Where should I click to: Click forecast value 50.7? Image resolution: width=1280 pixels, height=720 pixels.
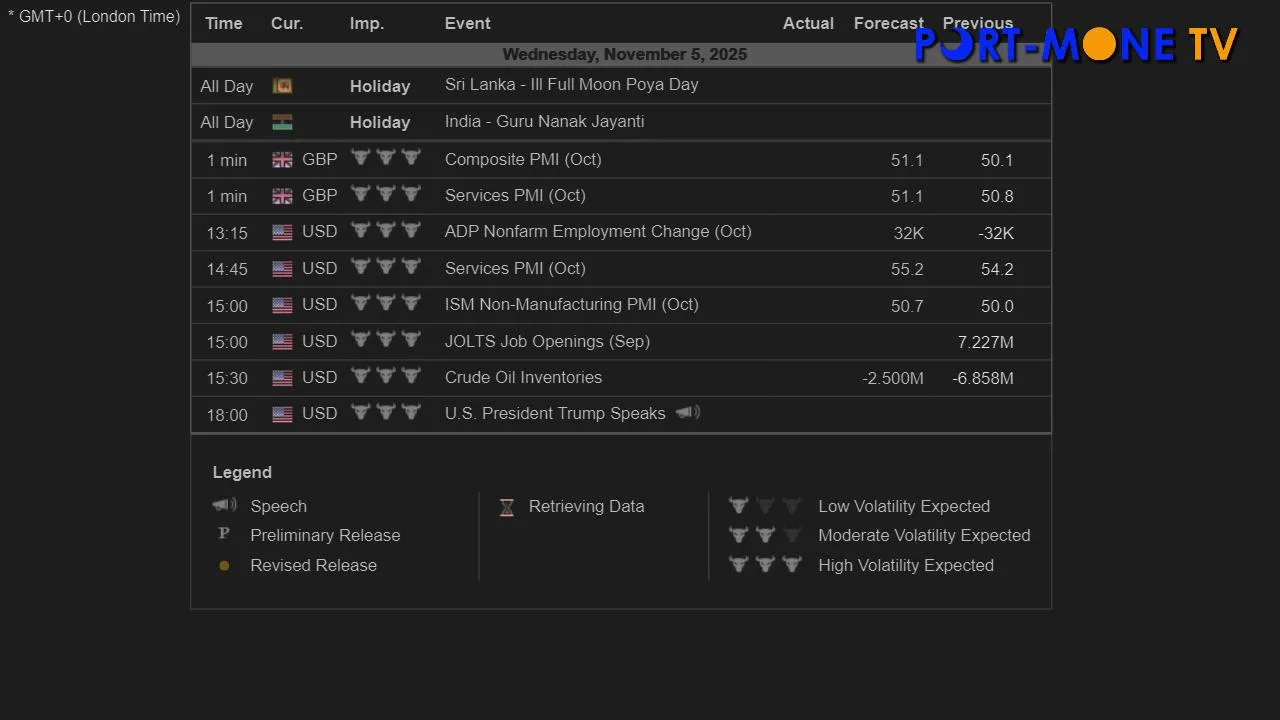click(907, 306)
